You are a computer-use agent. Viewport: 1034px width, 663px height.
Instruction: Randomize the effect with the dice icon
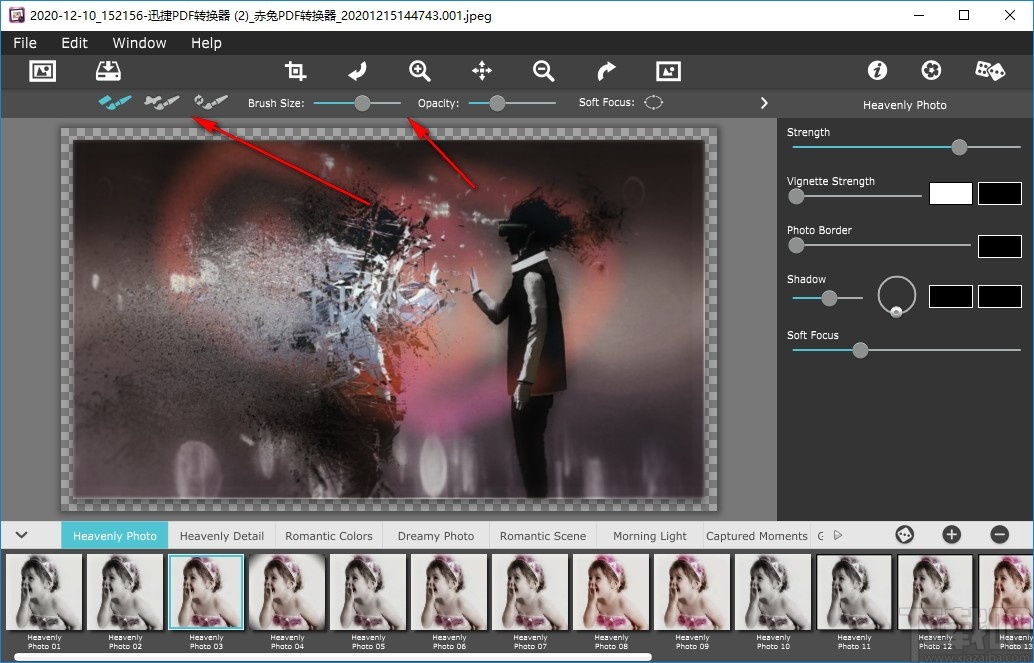[989, 70]
